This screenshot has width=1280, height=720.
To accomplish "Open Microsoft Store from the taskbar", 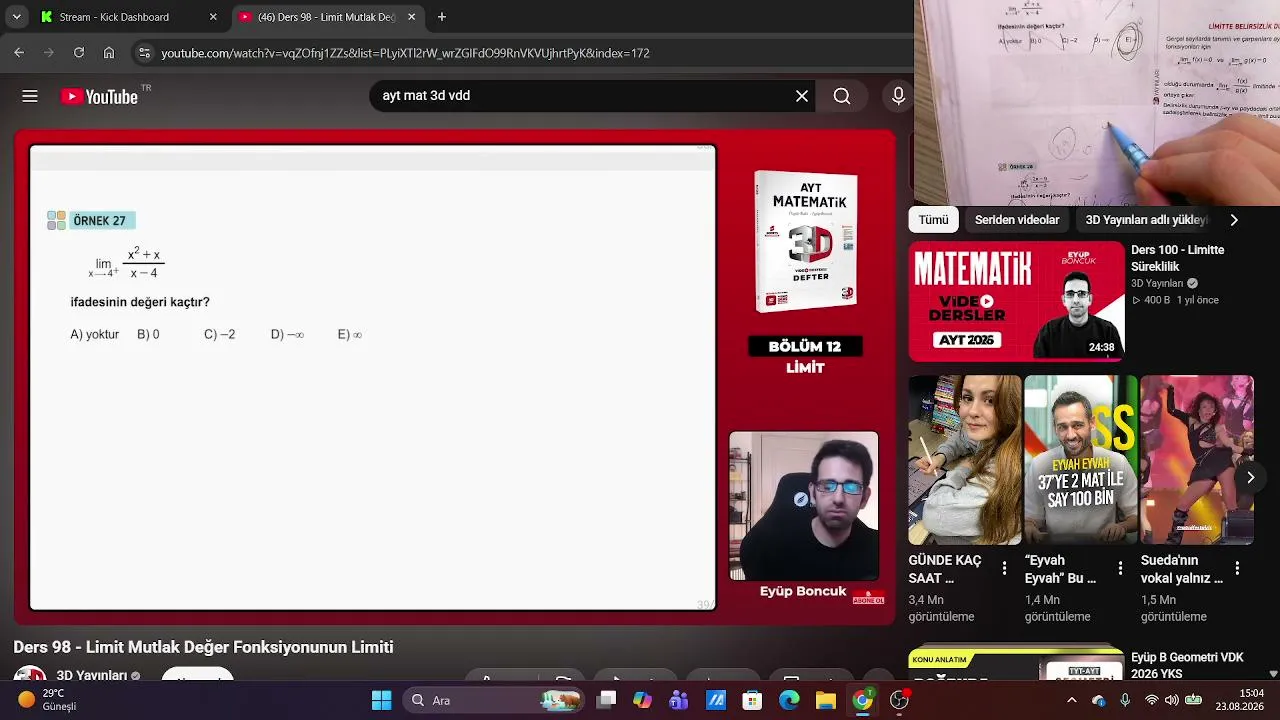I will click(x=752, y=700).
